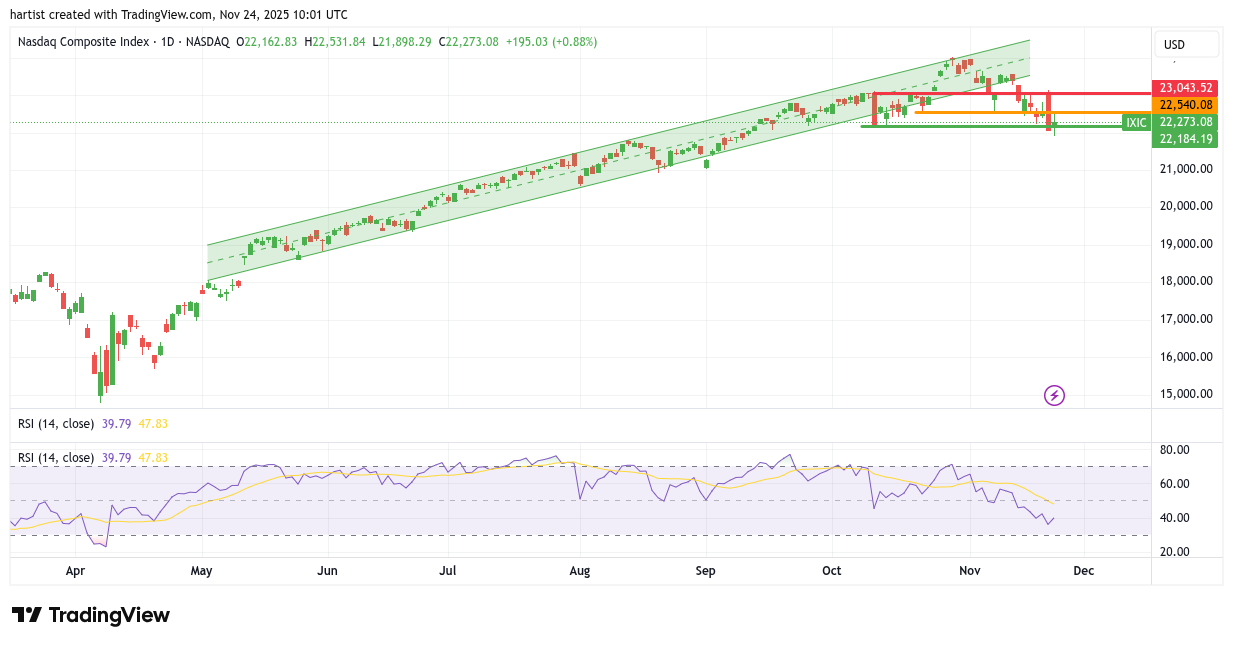Screen dimensions: 1233x645
Task: Click the orange 22,540.08 price label
Action: click(x=1185, y=105)
